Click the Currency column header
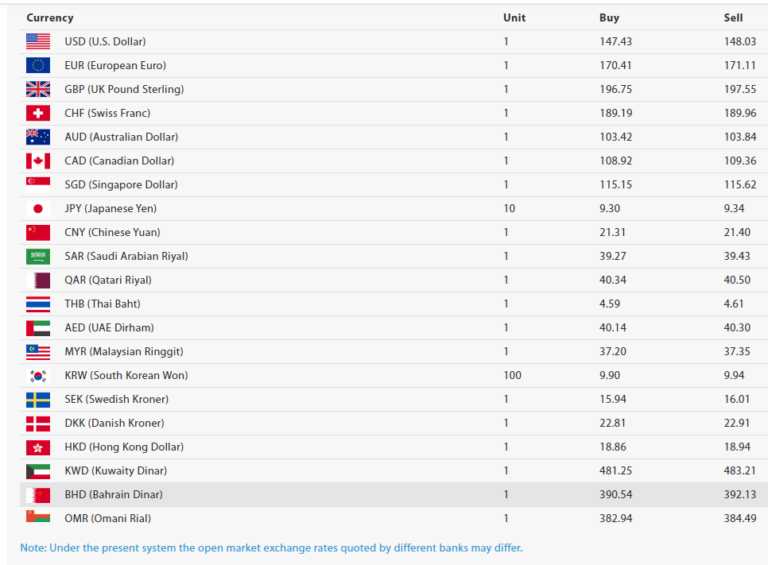The image size is (768, 565). click(50, 18)
